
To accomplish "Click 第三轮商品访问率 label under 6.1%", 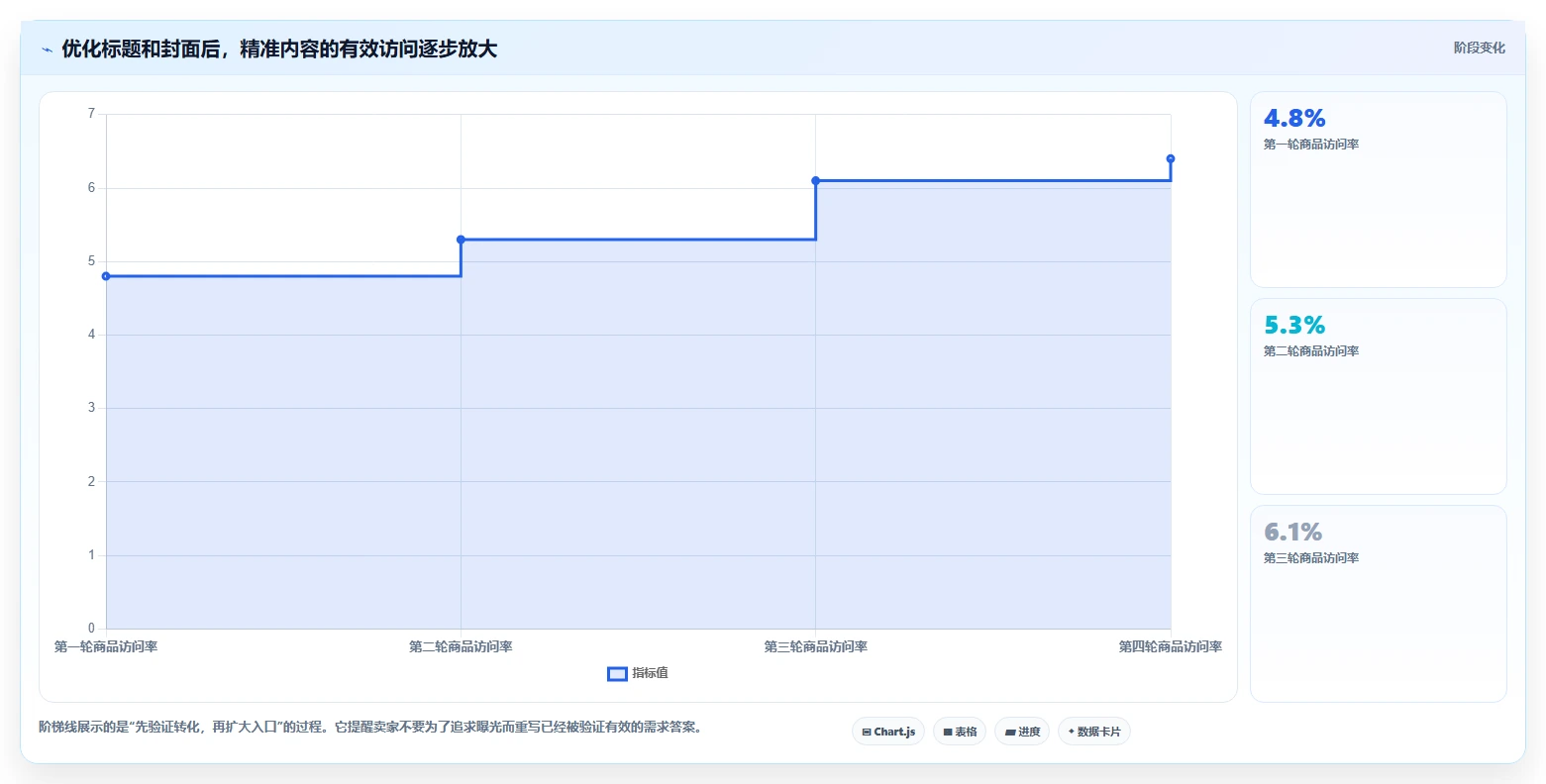I will coord(1311,558).
